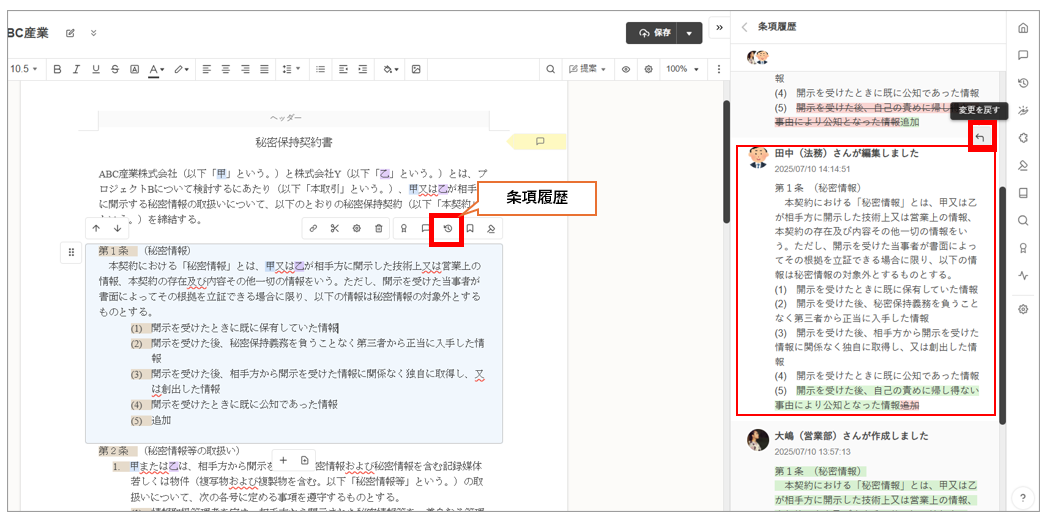Open the more options kebab menu
The height and width of the screenshot is (521, 1047).
tap(717, 69)
